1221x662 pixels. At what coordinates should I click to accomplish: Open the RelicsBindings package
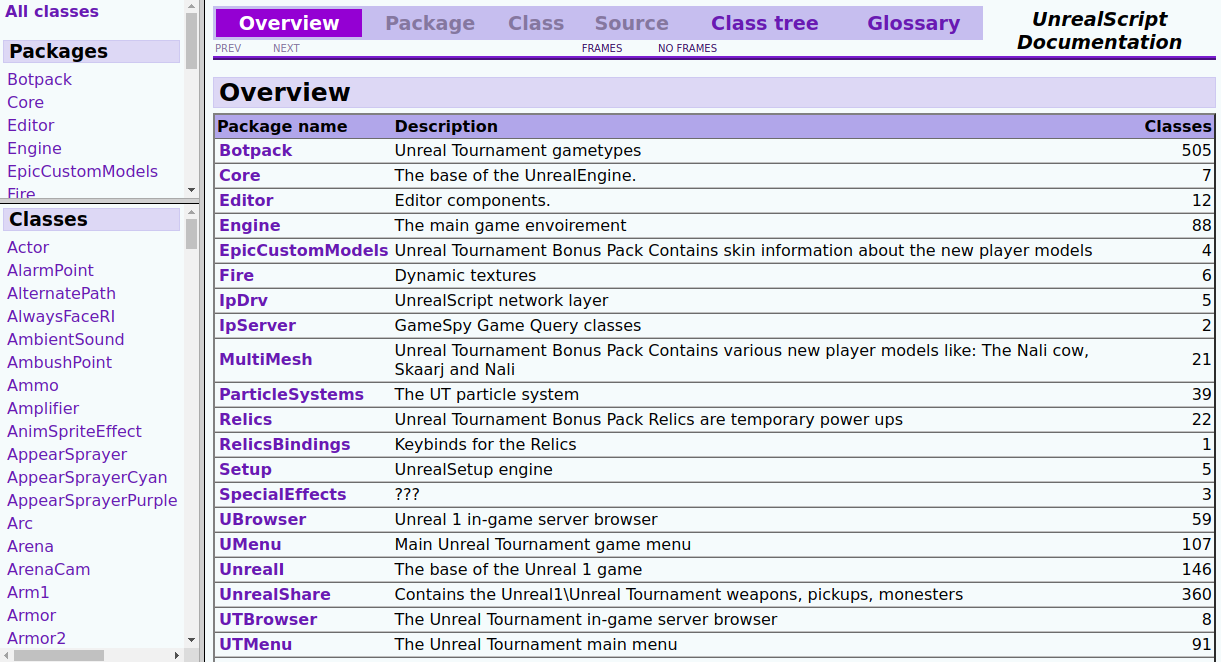pyautogui.click(x=285, y=445)
